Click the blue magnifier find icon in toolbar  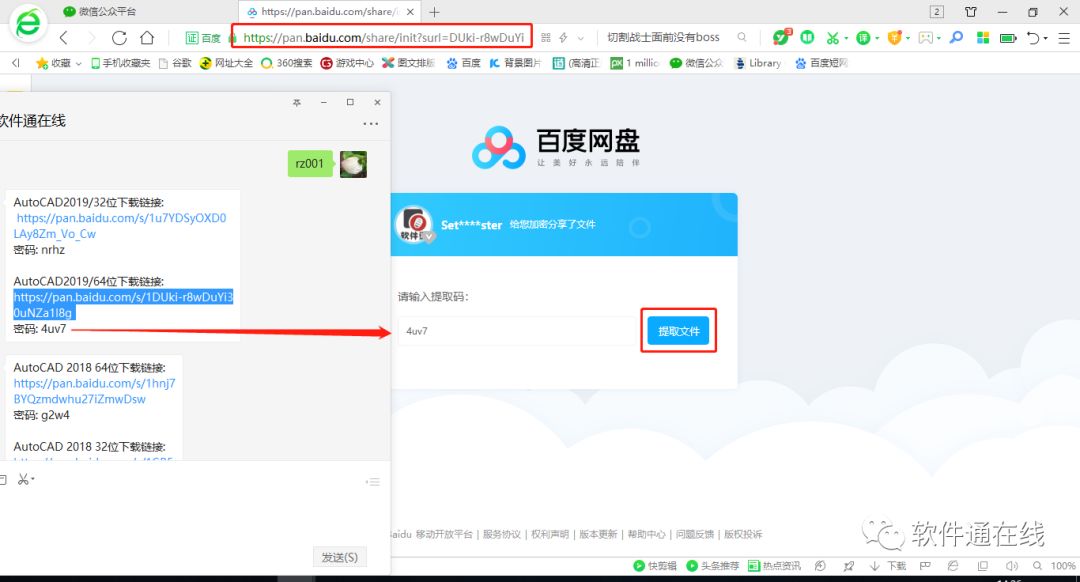(956, 37)
